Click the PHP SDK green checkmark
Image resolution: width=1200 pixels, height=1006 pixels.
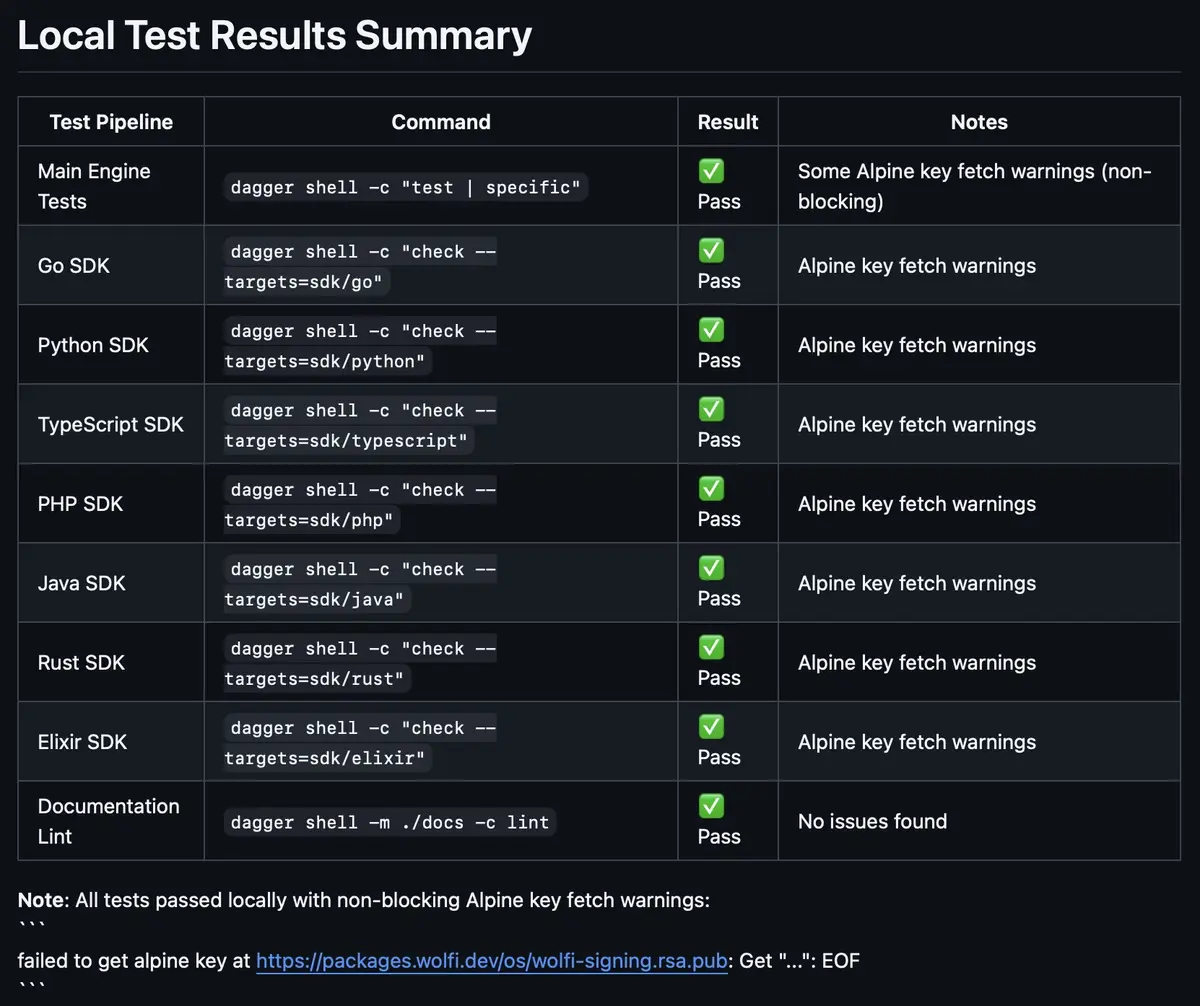click(x=711, y=489)
